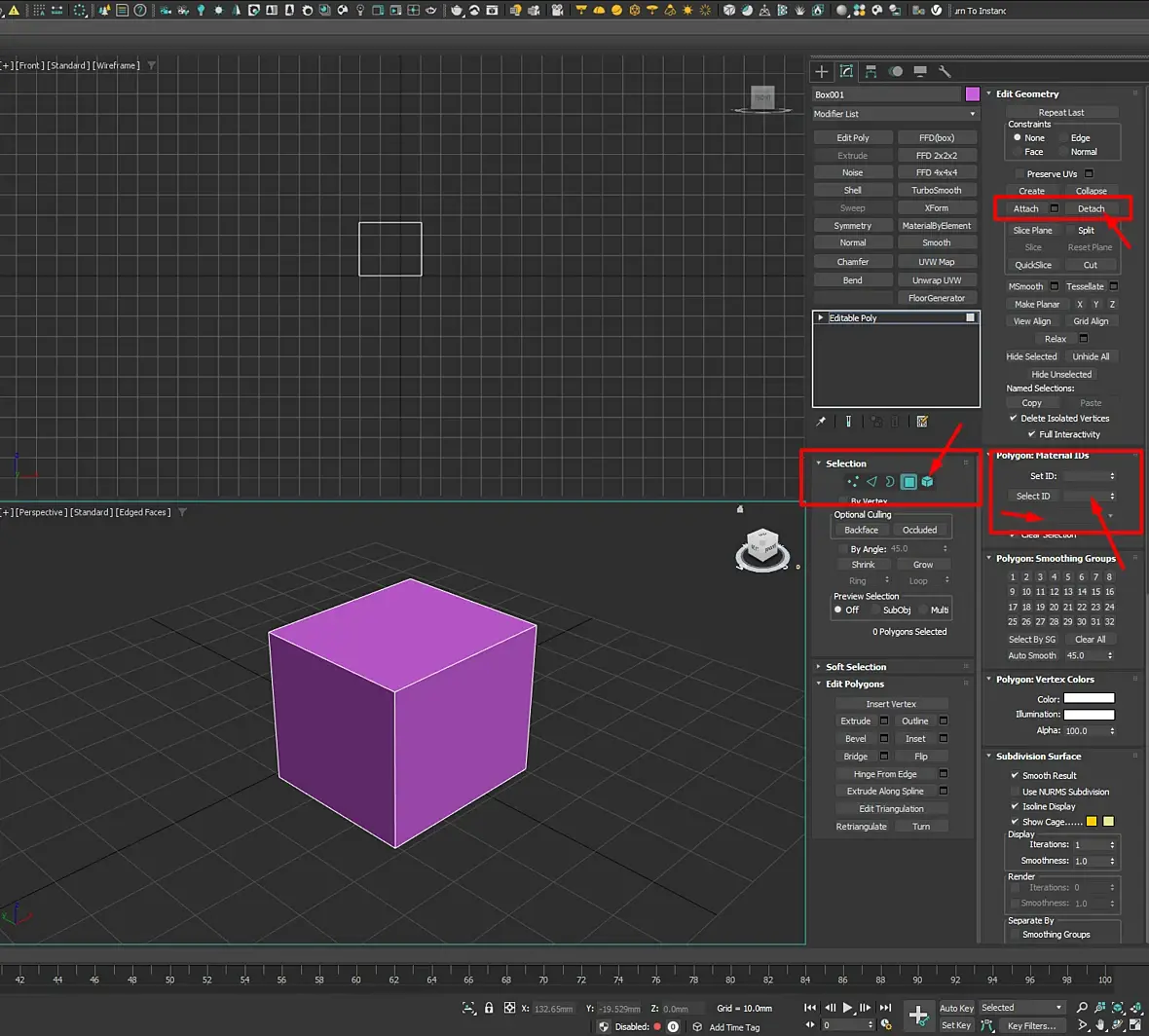
Task: Open the Perspective viewport label menu
Action: (40, 512)
